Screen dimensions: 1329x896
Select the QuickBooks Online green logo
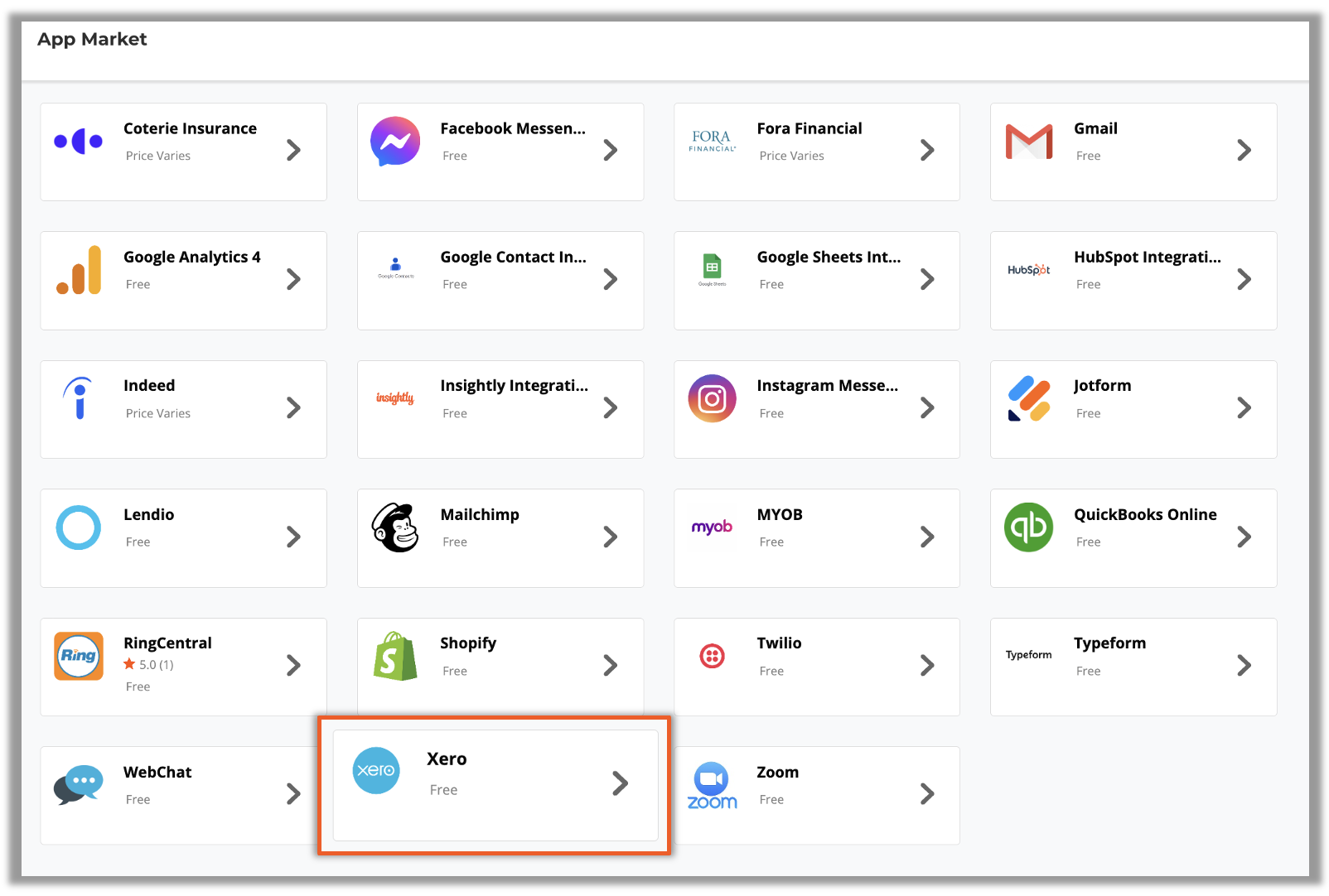[1028, 527]
